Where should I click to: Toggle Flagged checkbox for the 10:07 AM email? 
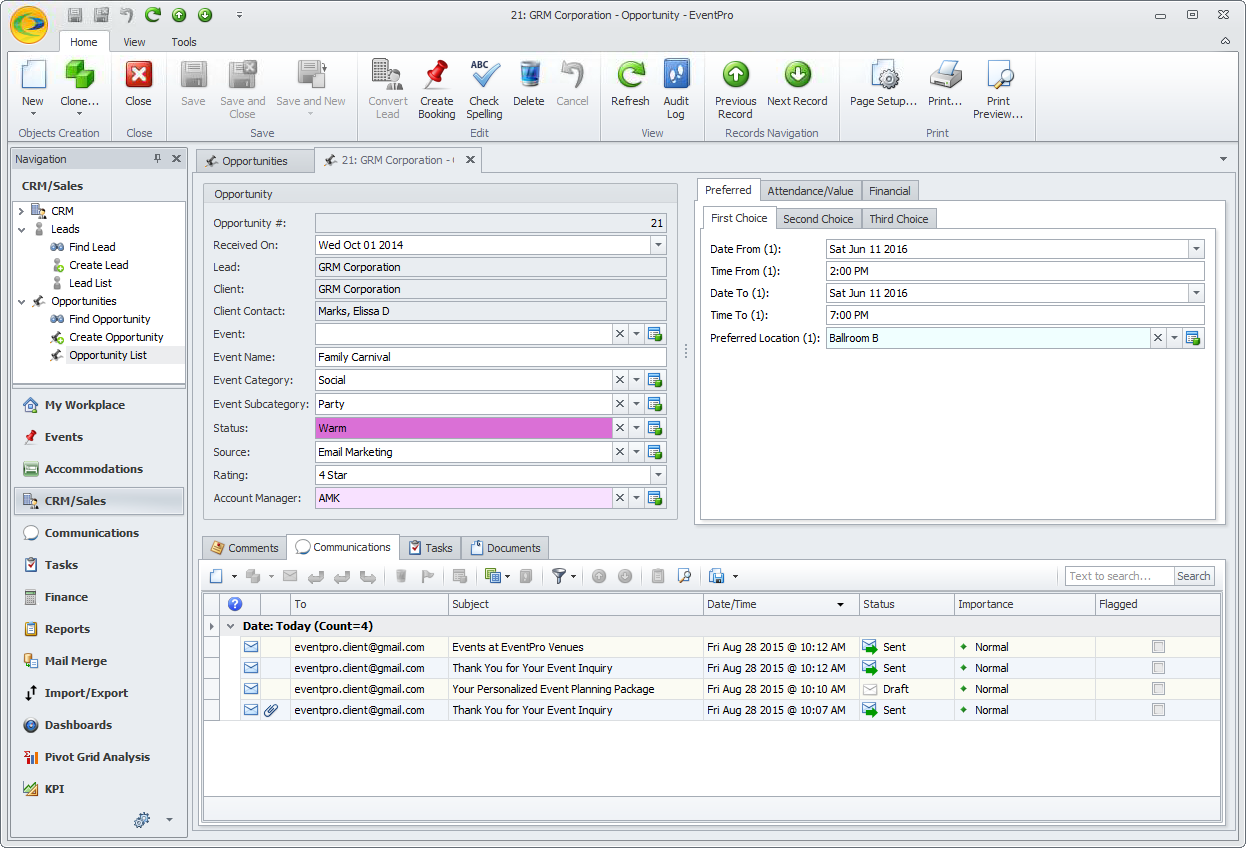(x=1158, y=710)
